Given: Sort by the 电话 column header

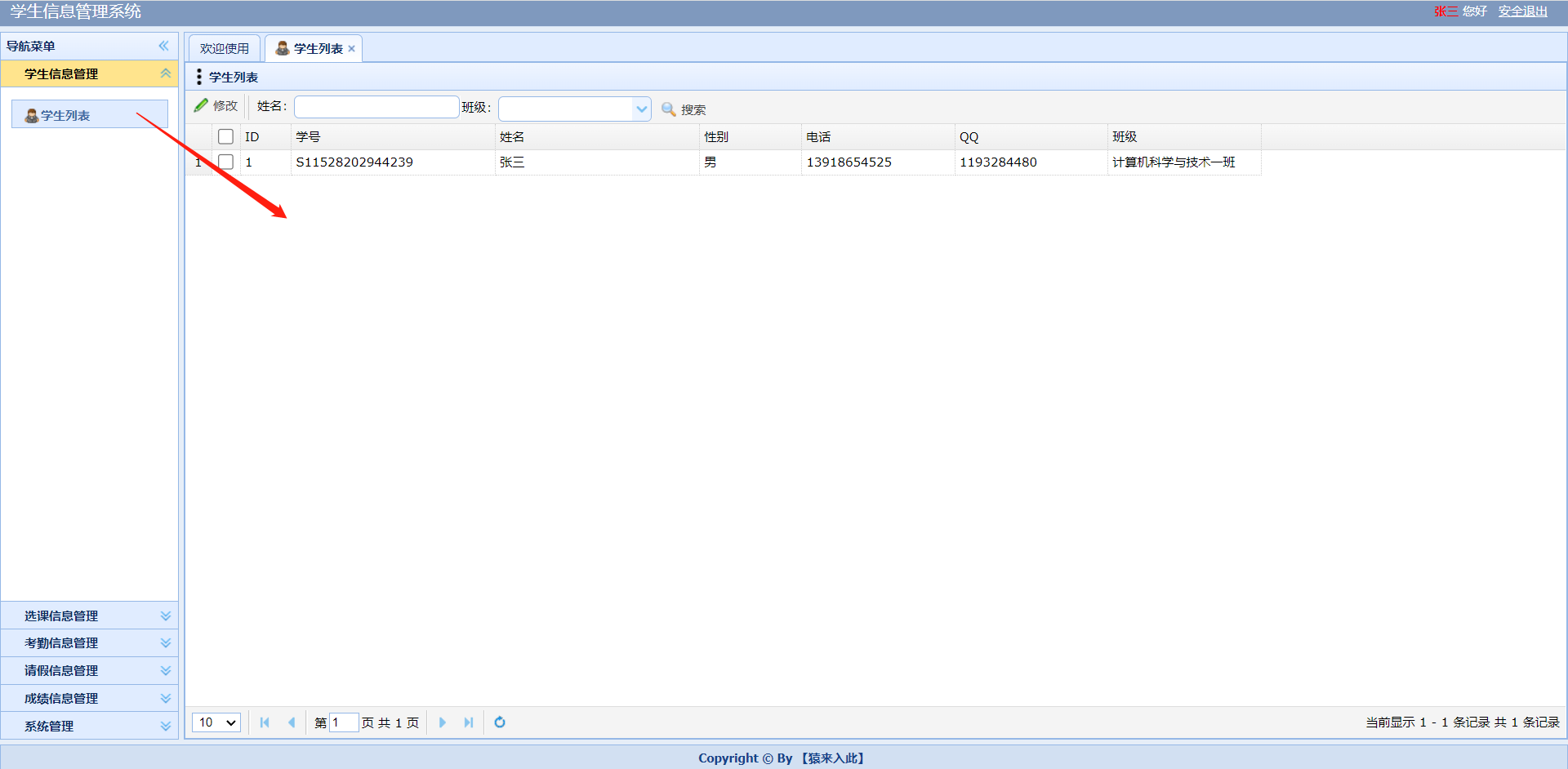Looking at the screenshot, I should coord(878,136).
